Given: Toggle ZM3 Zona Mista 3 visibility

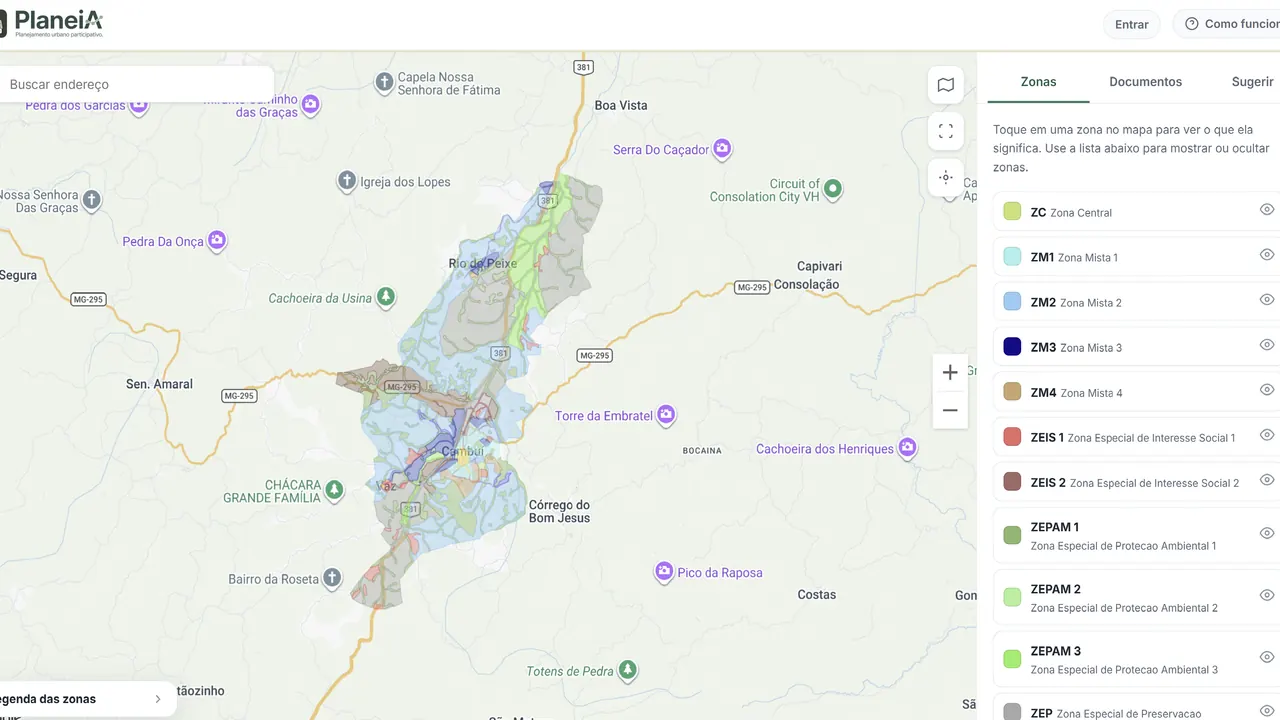Looking at the screenshot, I should click(x=1267, y=345).
